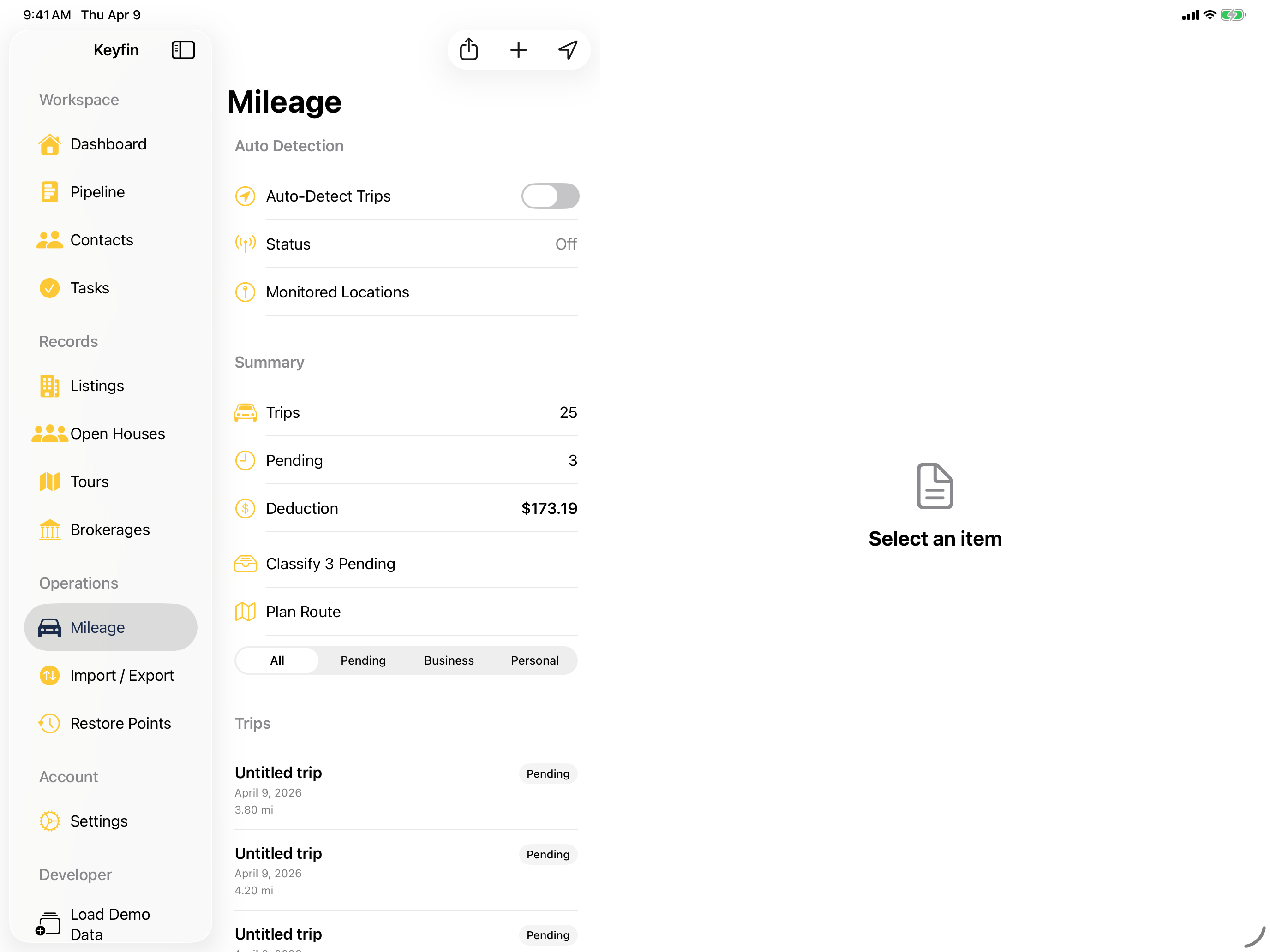This screenshot has width=1270, height=952.
Task: Tap Classify 3 Pending label
Action: click(x=331, y=564)
